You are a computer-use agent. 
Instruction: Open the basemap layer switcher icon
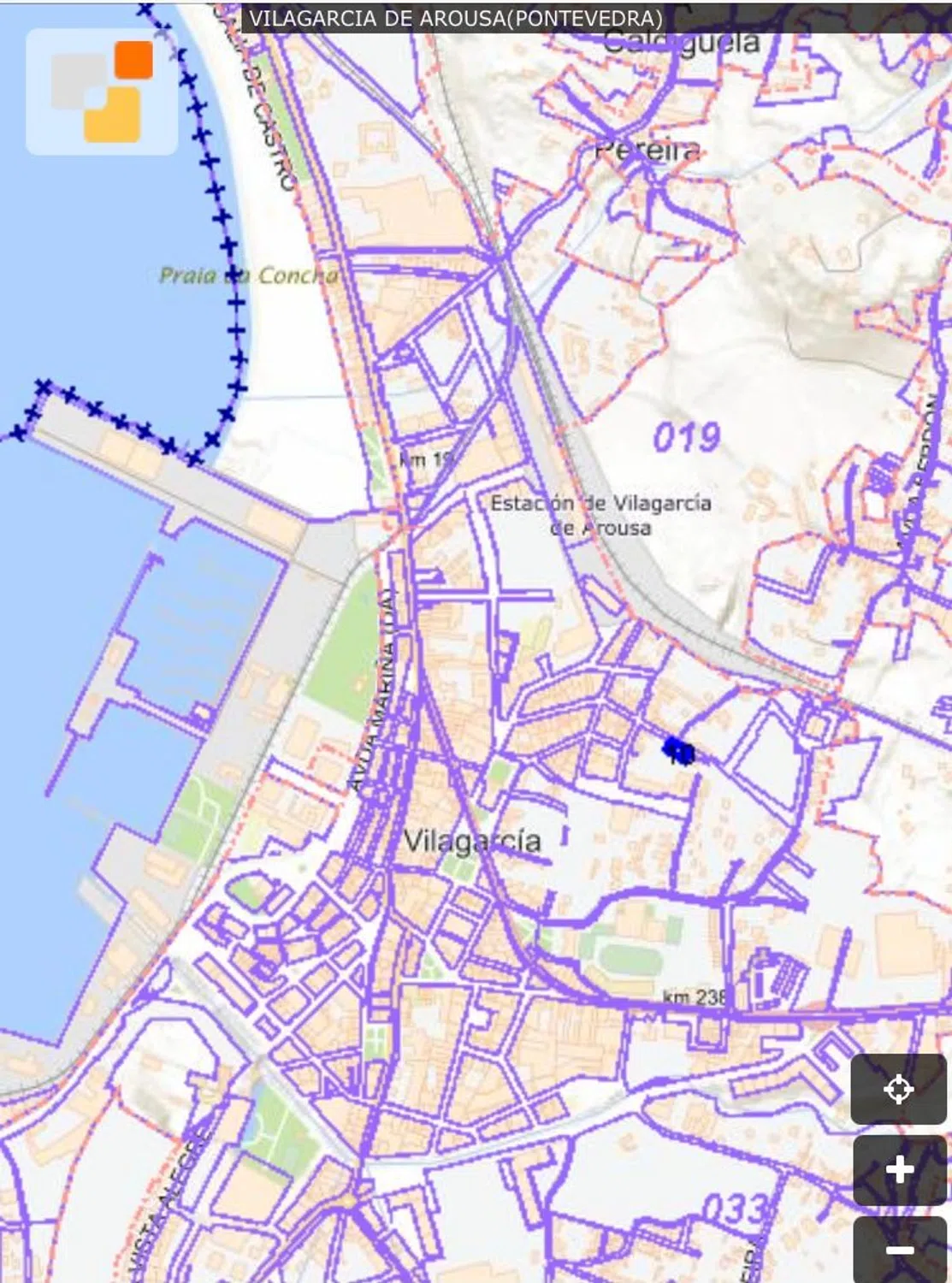[x=102, y=92]
